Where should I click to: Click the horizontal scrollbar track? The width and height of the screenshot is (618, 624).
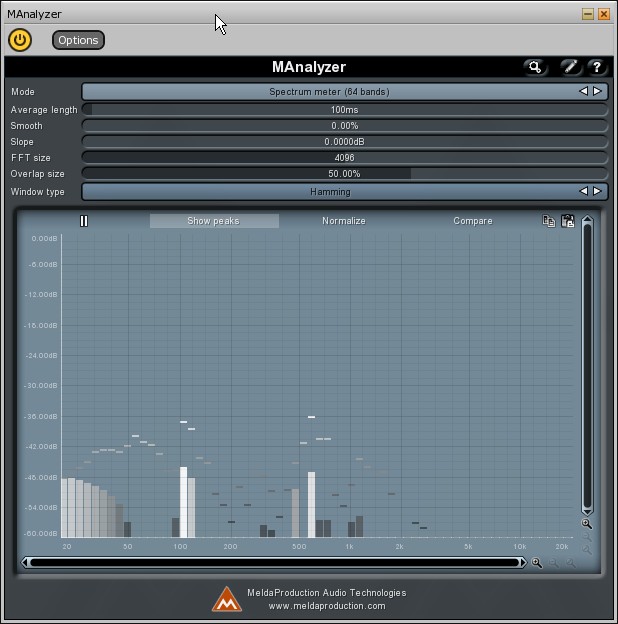pyautogui.click(x=275, y=562)
